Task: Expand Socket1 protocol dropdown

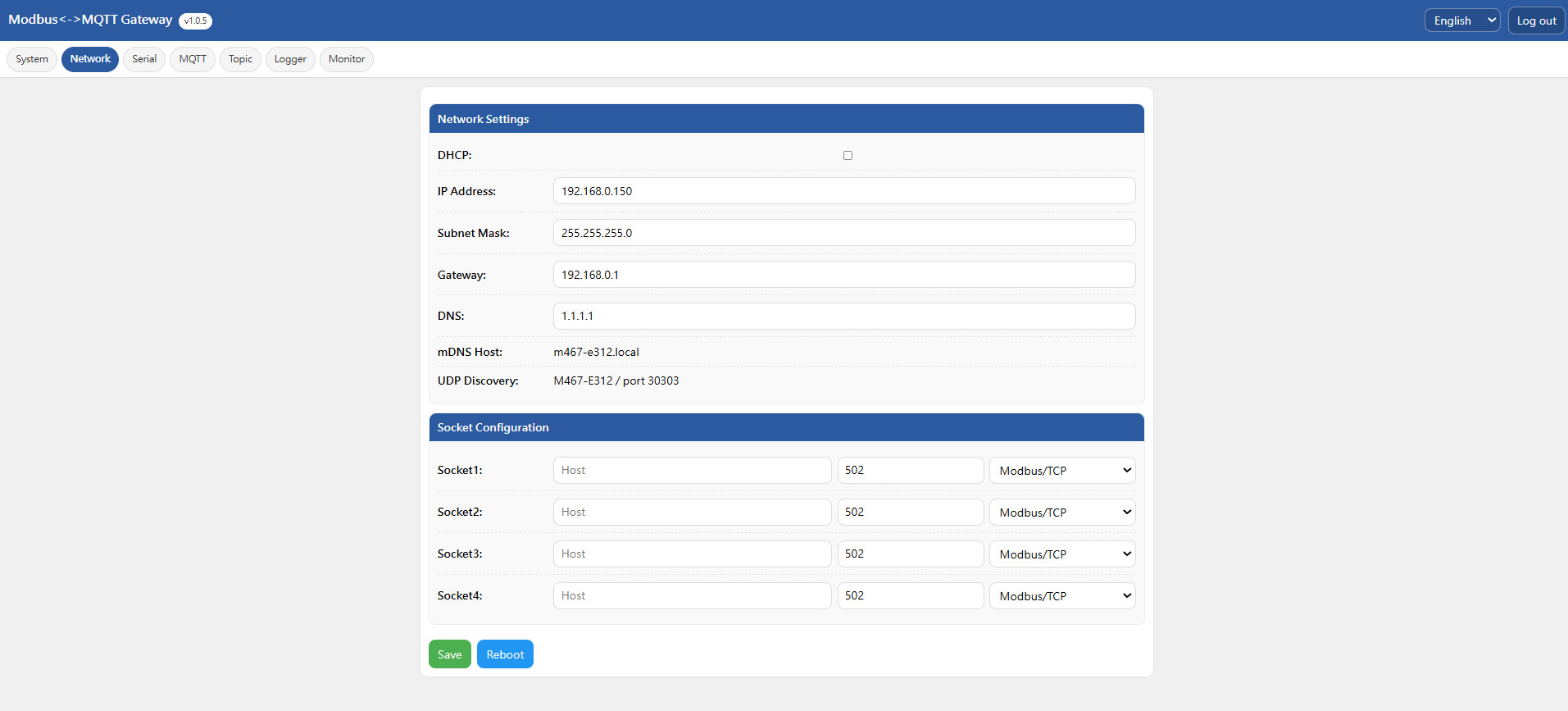Action: pos(1062,471)
